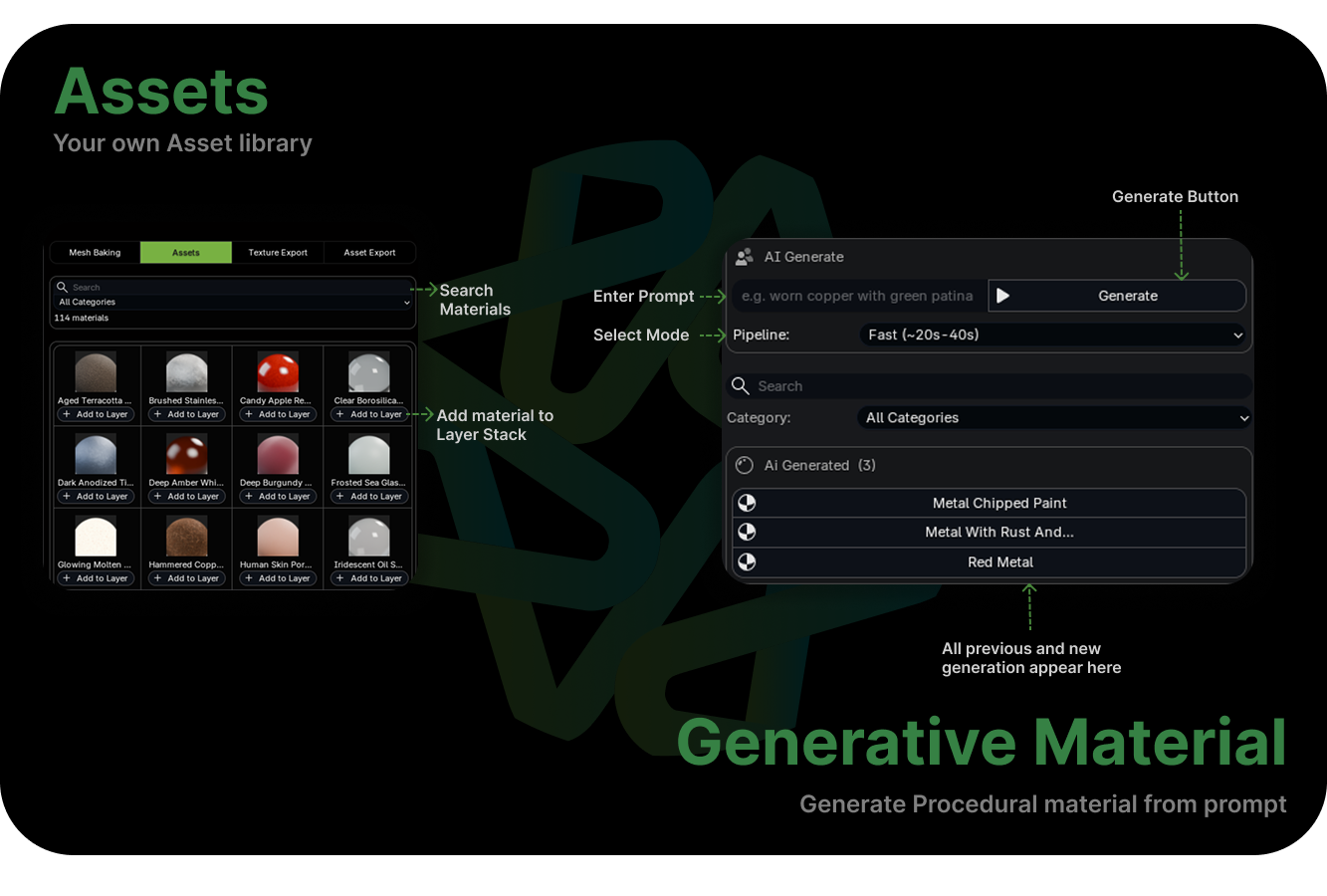This screenshot has width=1327, height=896.
Task: Choose the Deep Amber Whiskey sphere preview
Action: 186,455
